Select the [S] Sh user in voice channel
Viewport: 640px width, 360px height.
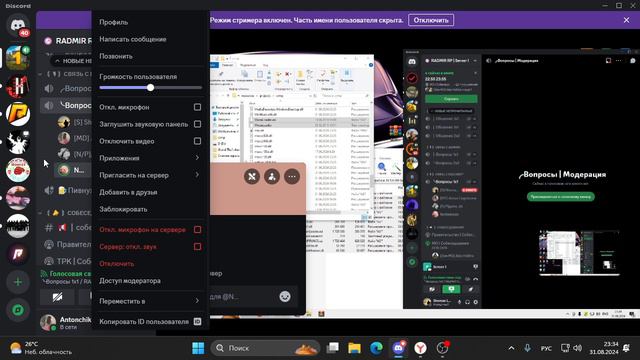pos(73,122)
